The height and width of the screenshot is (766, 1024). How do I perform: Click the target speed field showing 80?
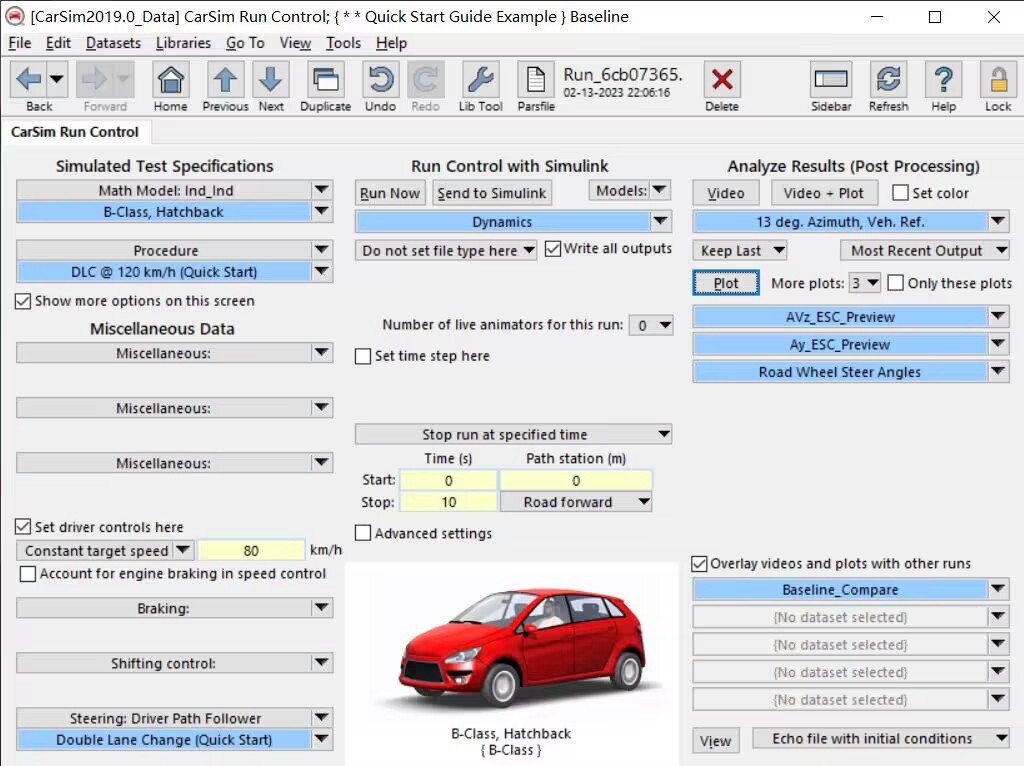pyautogui.click(x=251, y=551)
